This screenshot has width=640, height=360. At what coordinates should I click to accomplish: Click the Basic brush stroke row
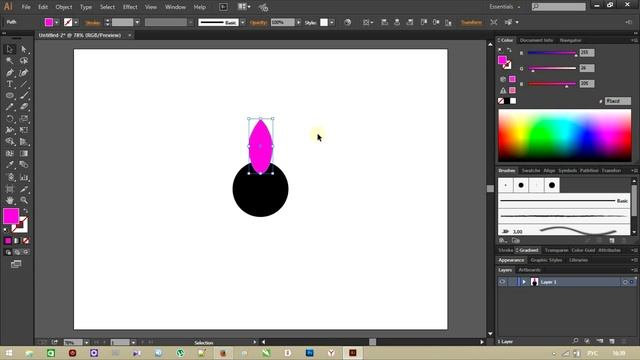[564, 201]
